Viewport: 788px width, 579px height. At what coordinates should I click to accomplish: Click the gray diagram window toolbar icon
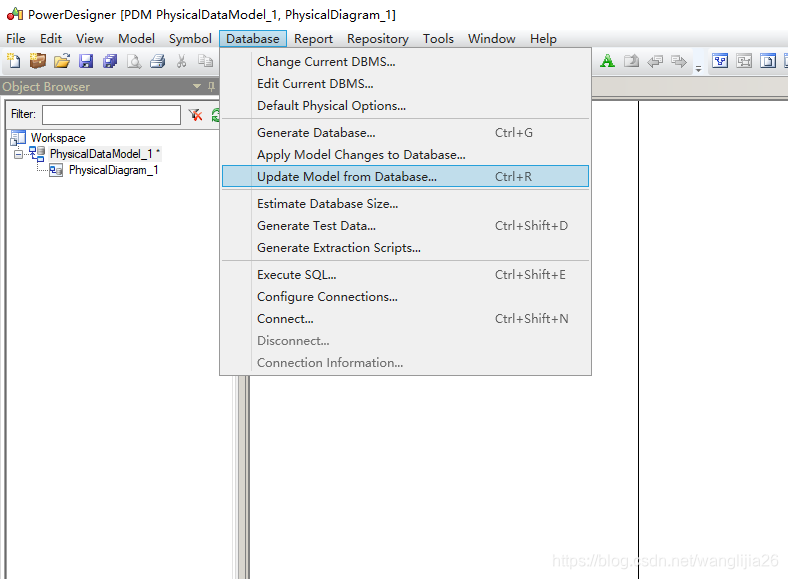pos(744,61)
